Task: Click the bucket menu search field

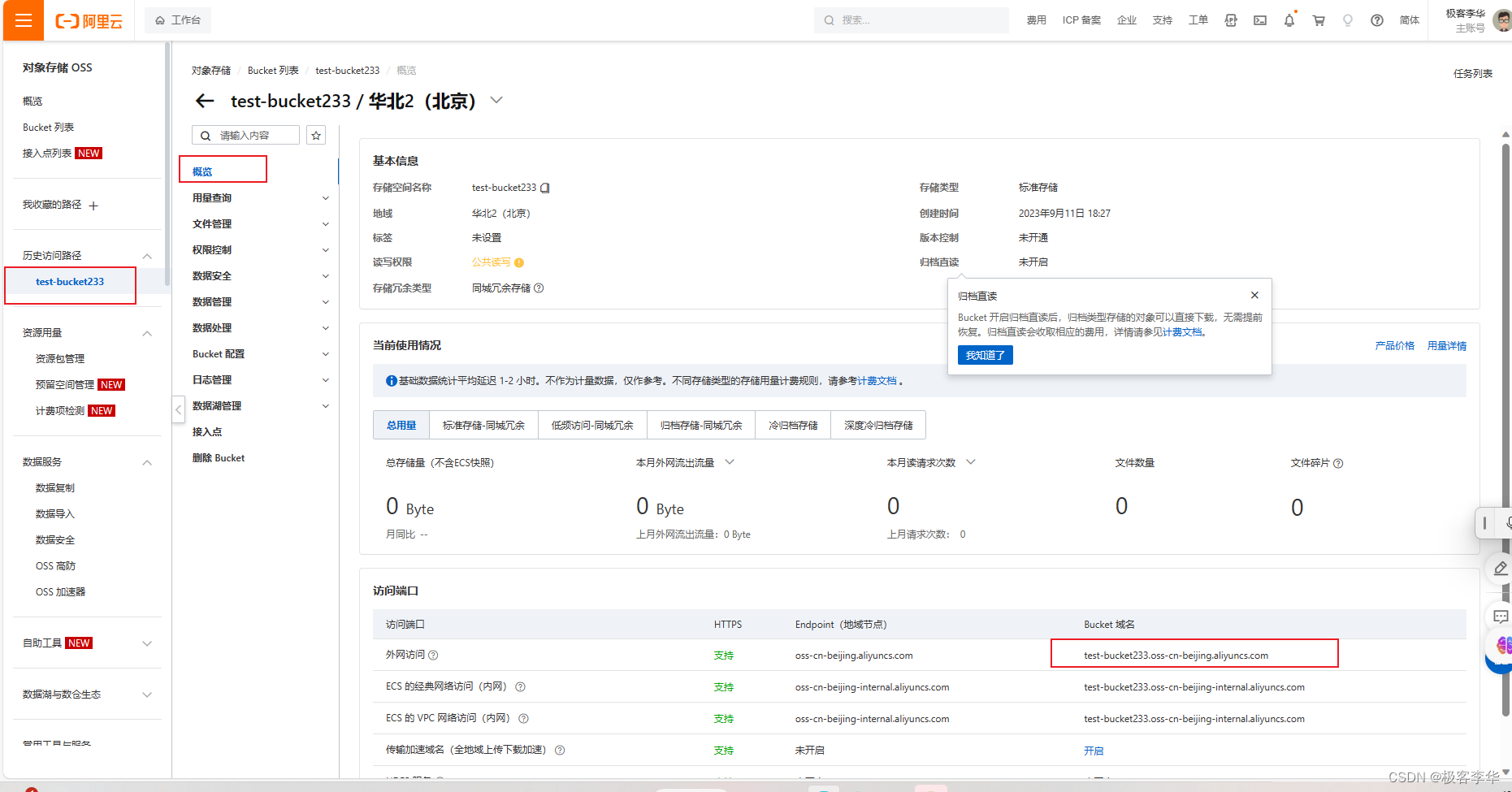Action: click(x=245, y=135)
